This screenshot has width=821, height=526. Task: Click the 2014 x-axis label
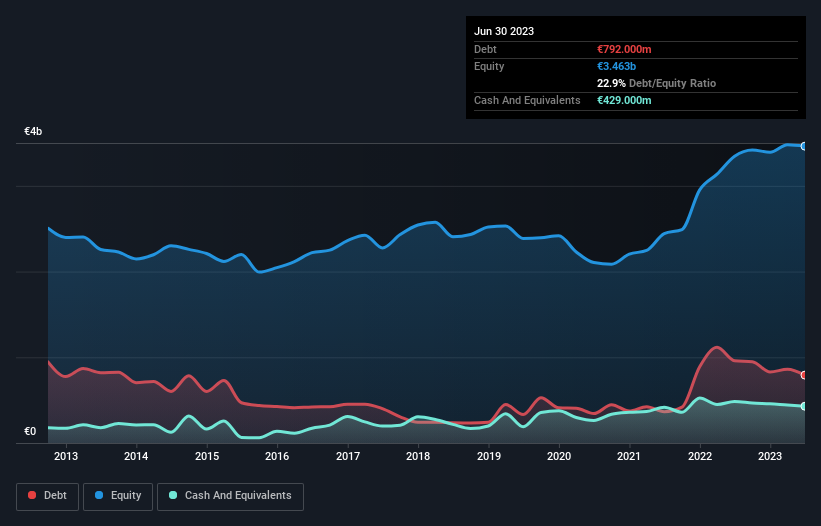tap(136, 456)
